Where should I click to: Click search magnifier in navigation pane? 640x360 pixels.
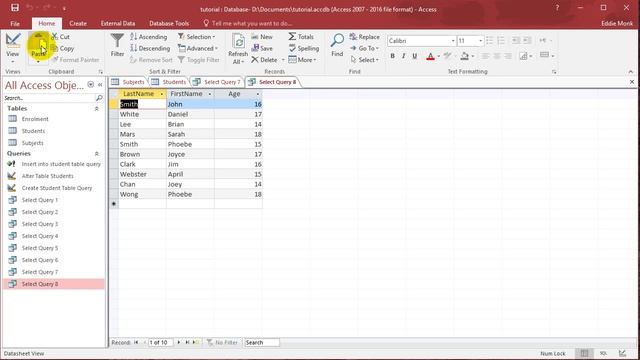tap(99, 98)
